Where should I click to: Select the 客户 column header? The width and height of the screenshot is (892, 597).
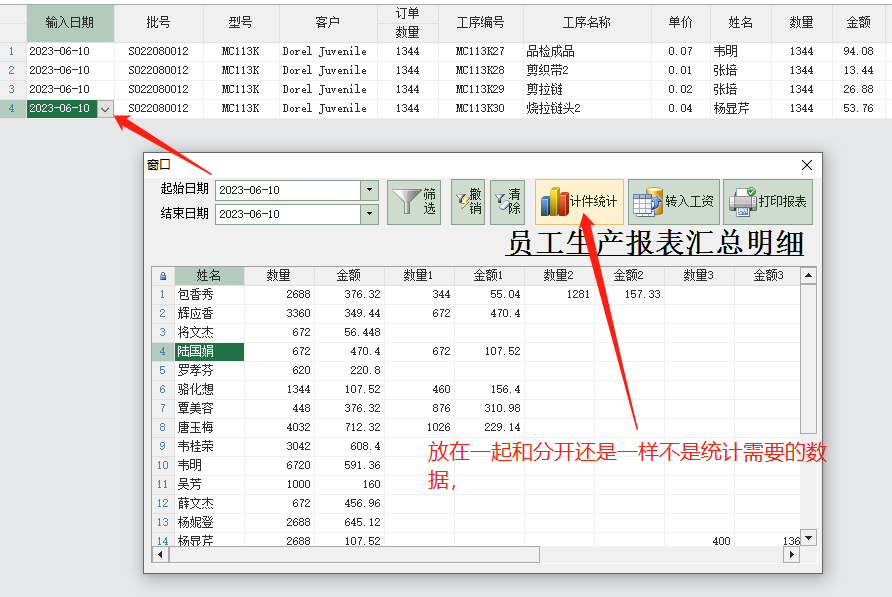pyautogui.click(x=328, y=23)
